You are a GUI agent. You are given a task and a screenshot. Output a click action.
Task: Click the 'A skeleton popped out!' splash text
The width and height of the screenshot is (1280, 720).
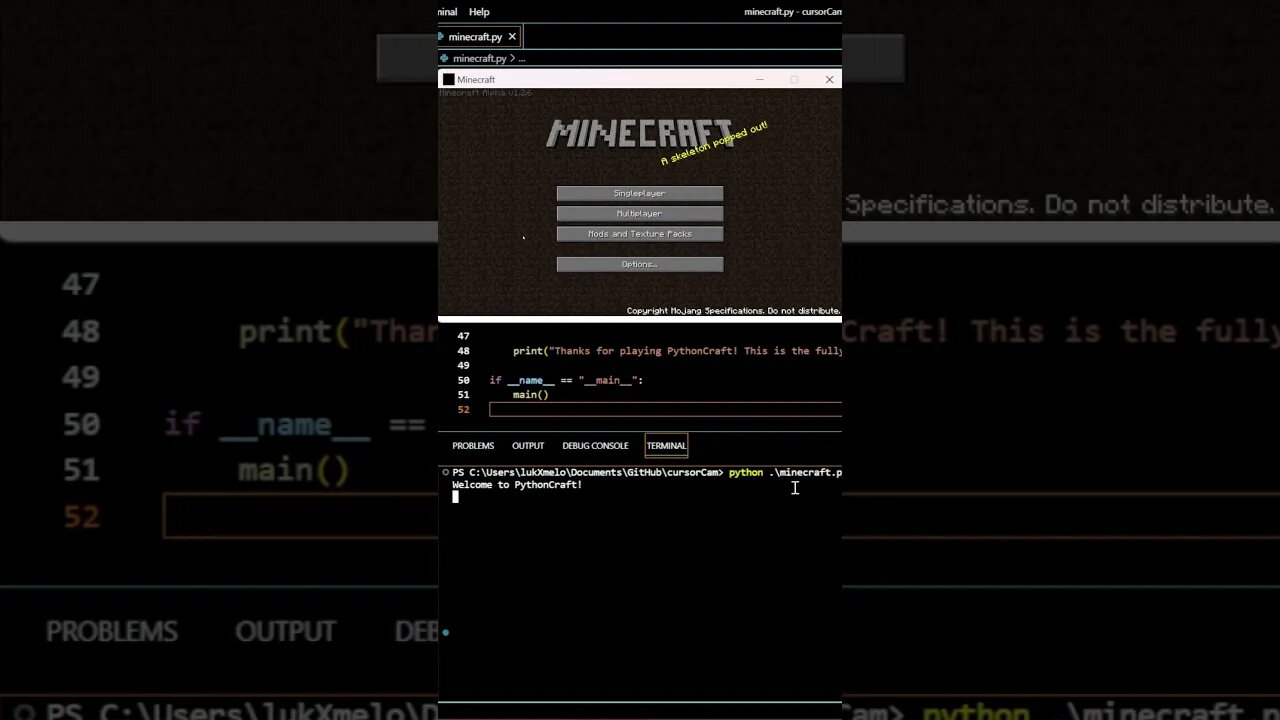[x=714, y=143]
